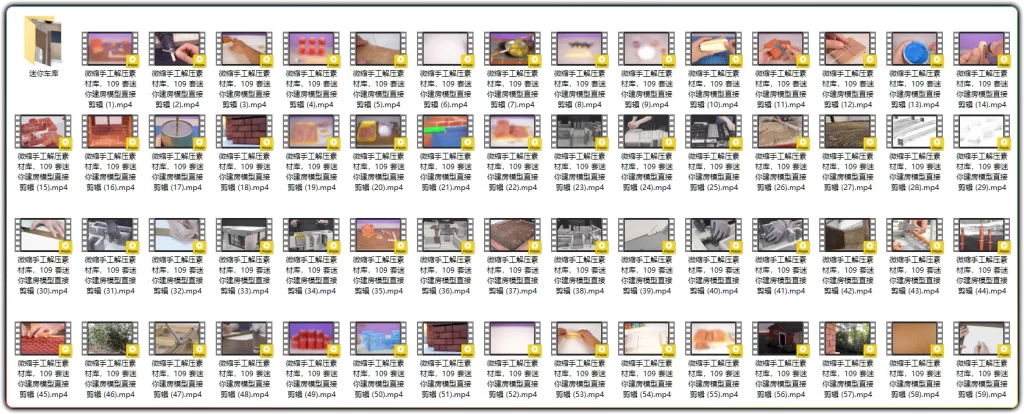
Task: Select video thumbnail 剪辑 (49).mp4
Action: tap(312, 339)
